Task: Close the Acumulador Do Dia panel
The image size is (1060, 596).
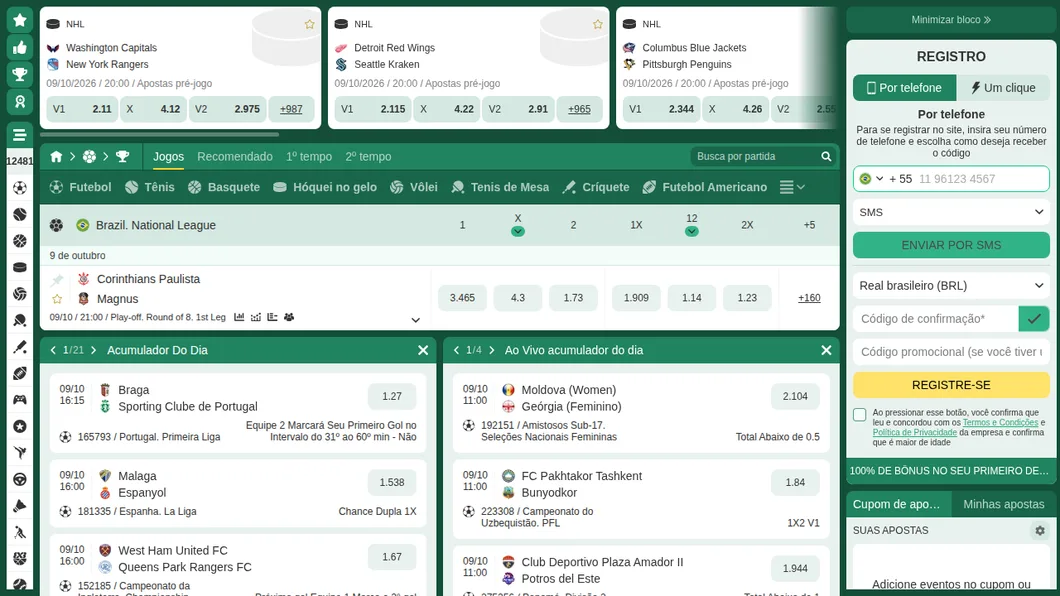Action: pos(423,350)
